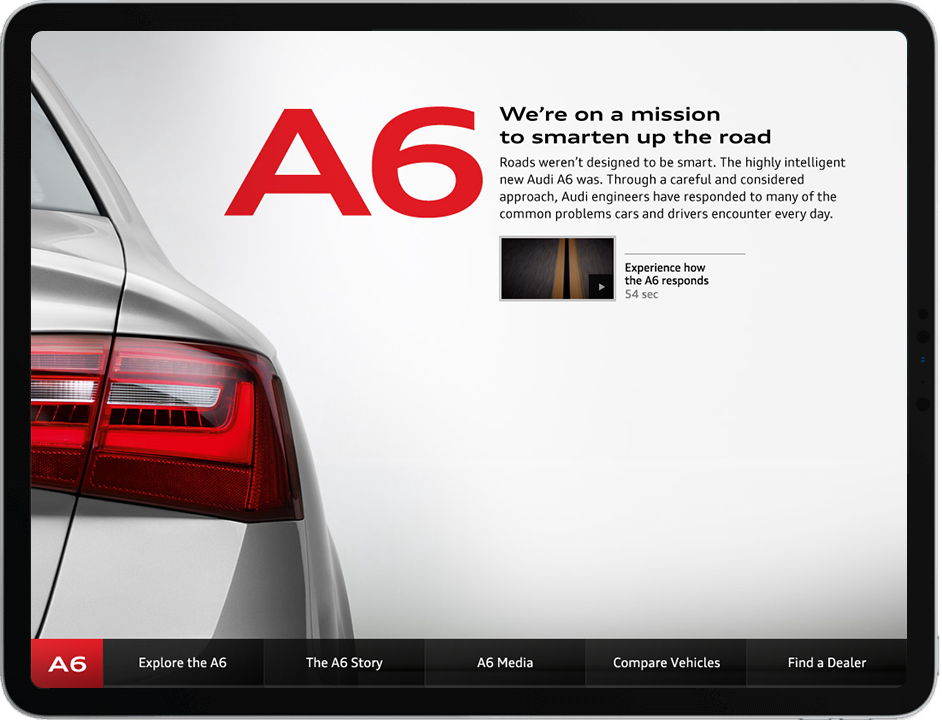Click the 'Roads weren't designed to be smart' paragraph
Image resolution: width=942 pixels, height=720 pixels.
point(672,188)
